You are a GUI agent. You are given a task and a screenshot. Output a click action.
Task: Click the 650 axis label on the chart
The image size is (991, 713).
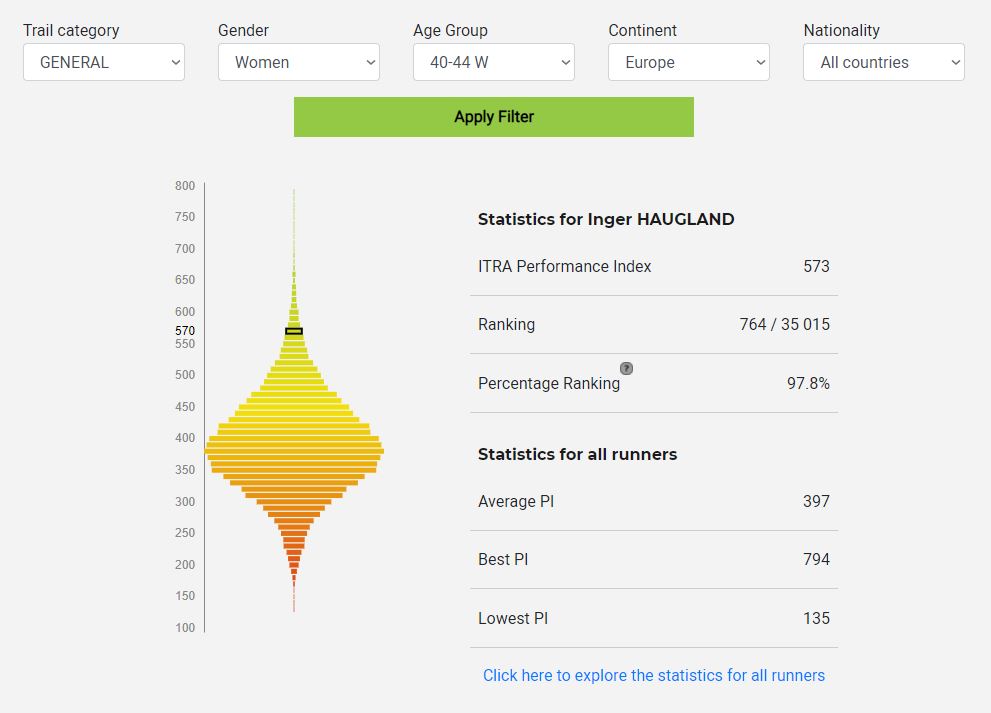[x=185, y=279]
